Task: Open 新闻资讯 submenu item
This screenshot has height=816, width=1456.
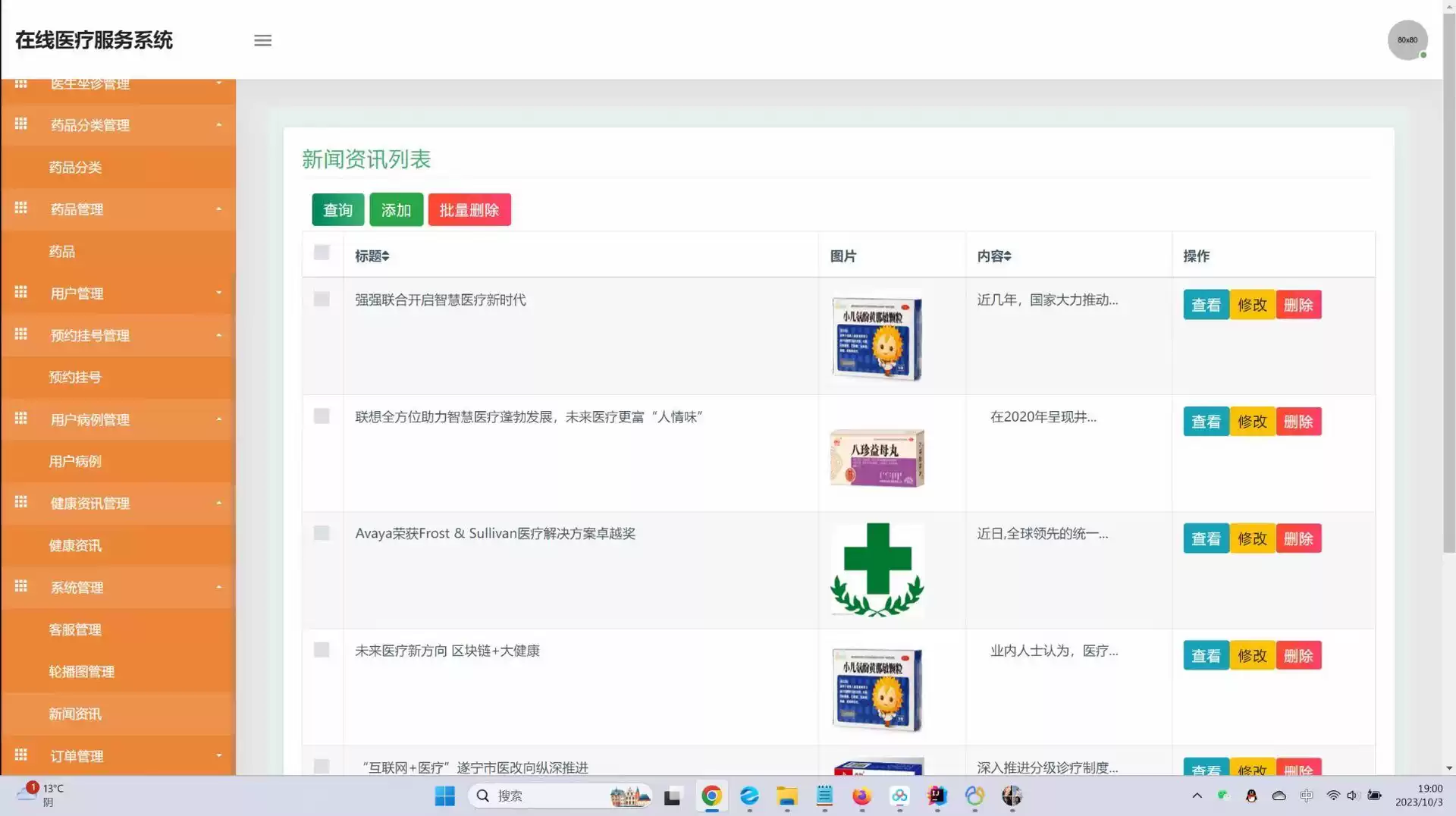Action: pos(75,714)
